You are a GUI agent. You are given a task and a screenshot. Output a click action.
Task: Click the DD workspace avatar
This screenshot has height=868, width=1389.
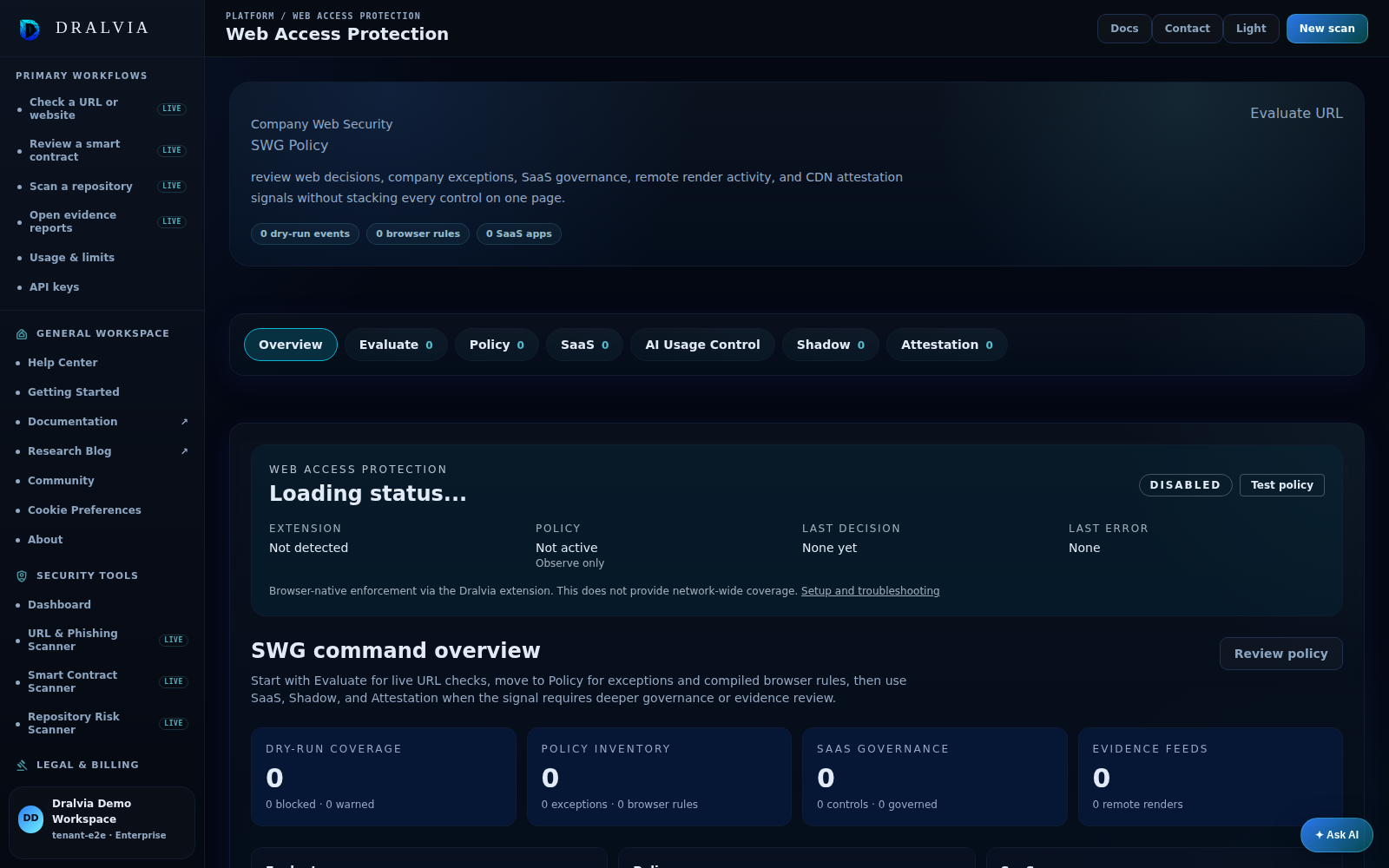pos(31,819)
